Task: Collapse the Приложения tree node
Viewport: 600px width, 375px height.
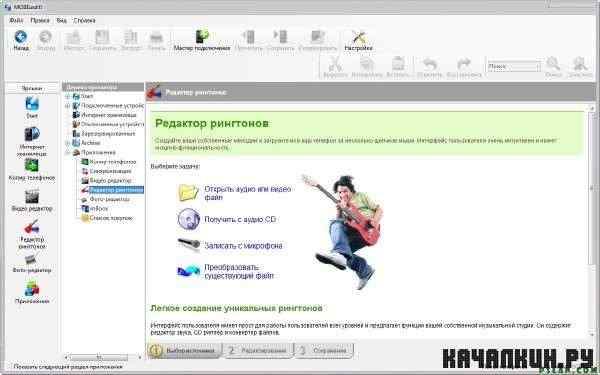Action: click(67, 152)
